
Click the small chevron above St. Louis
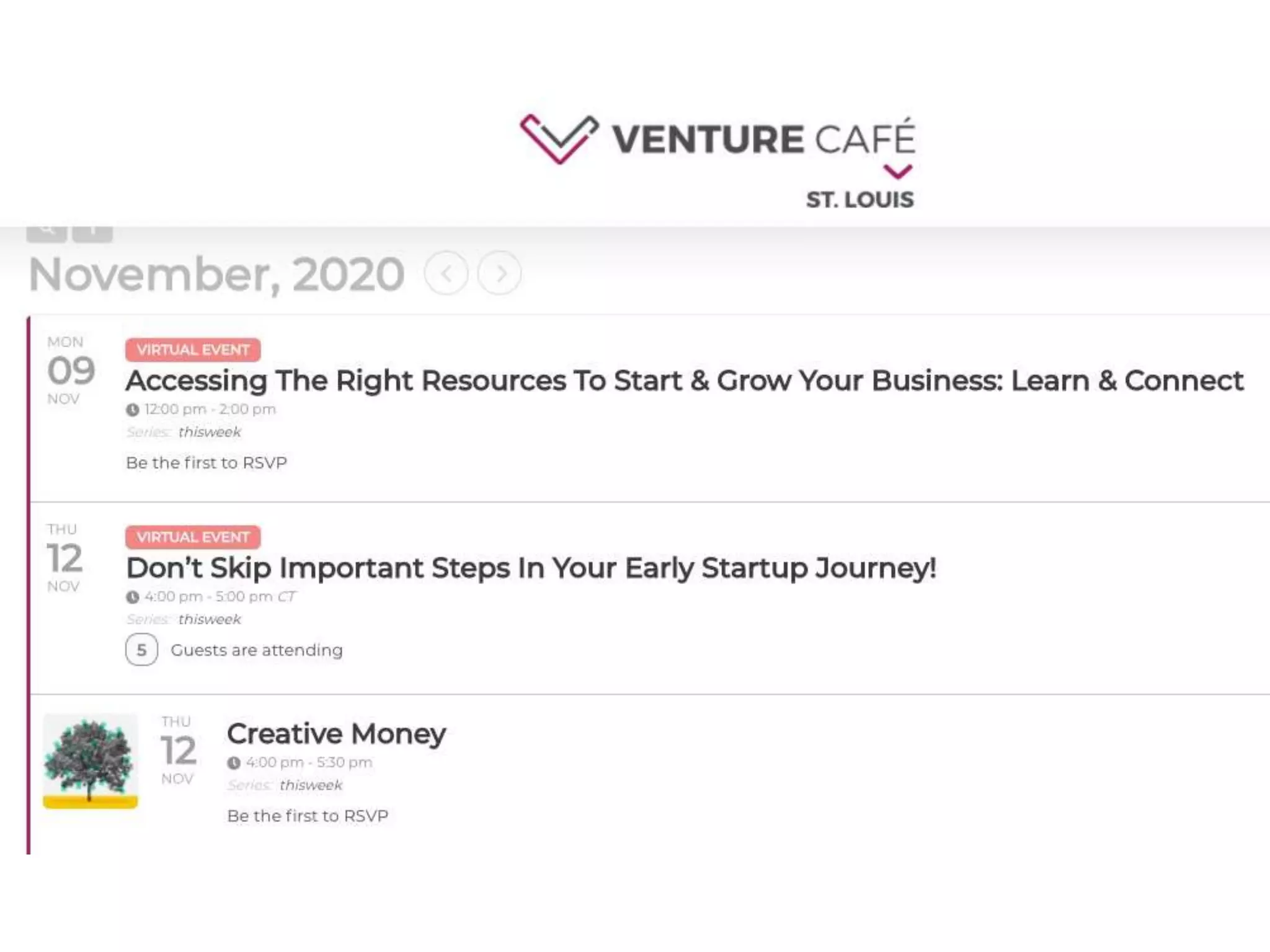[x=897, y=170]
